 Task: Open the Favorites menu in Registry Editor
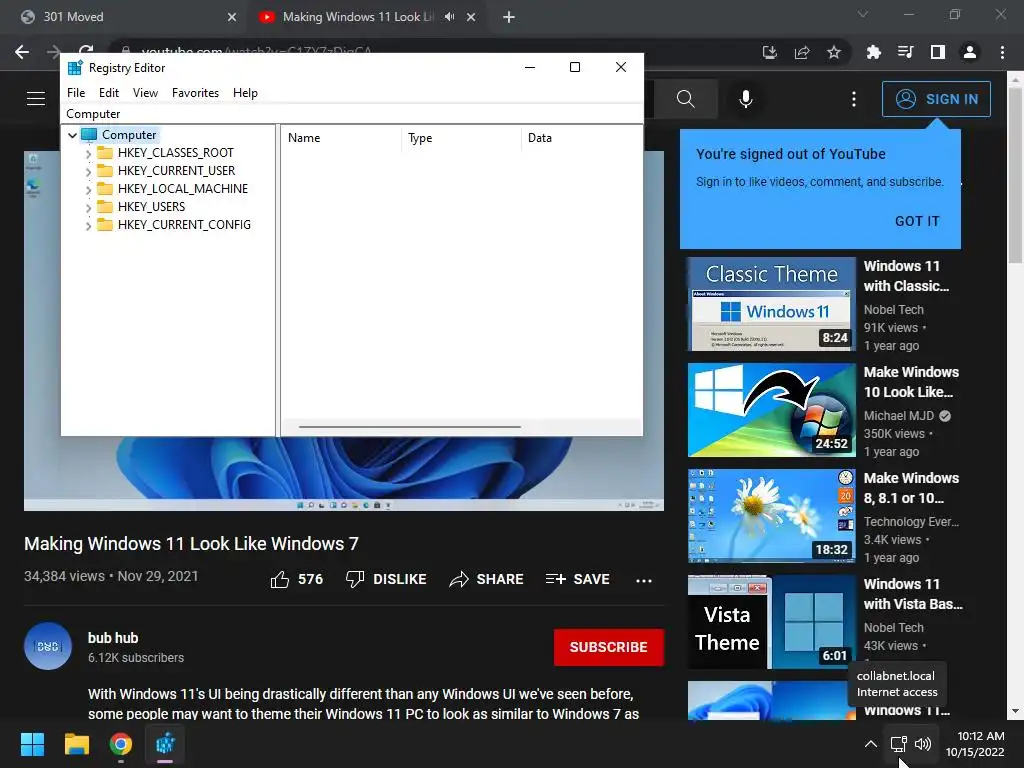click(195, 93)
